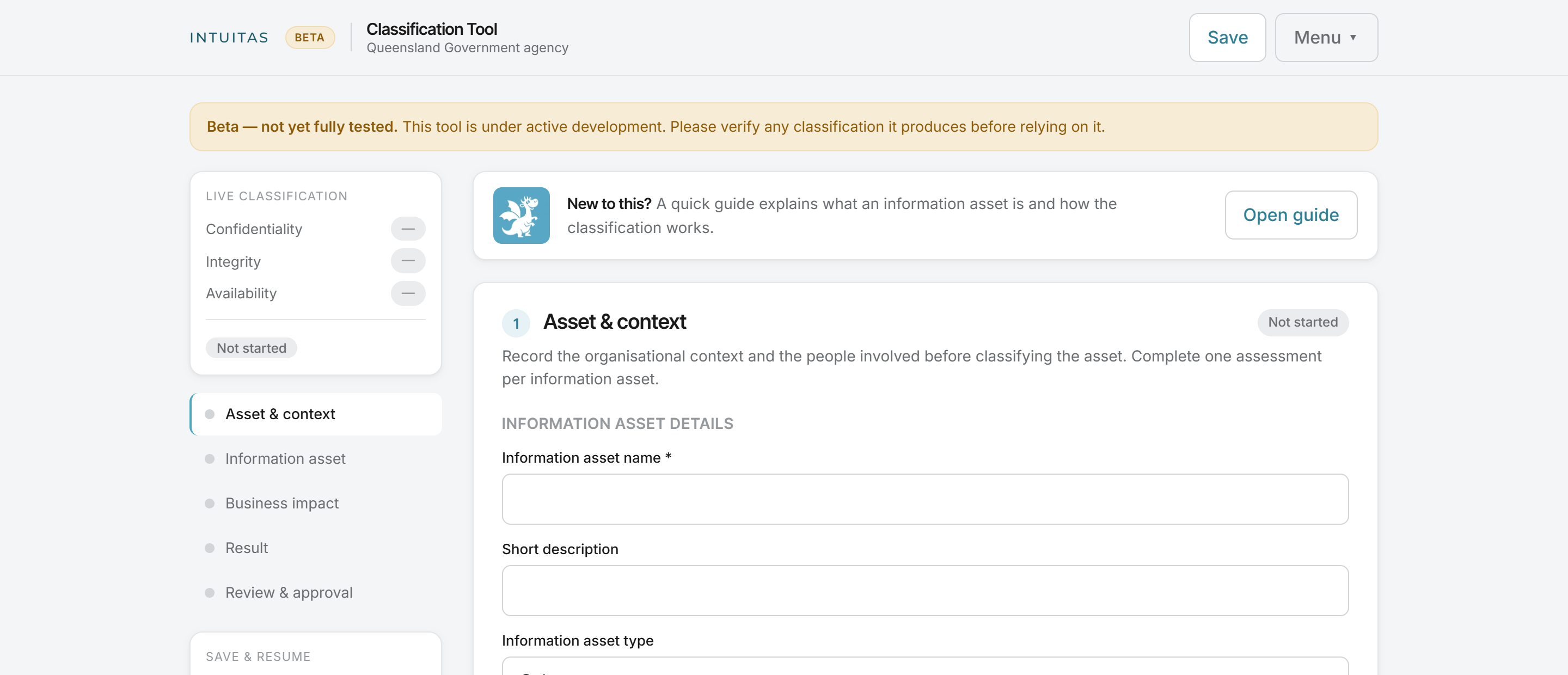Click the SAVE & RESUME heading
The width and height of the screenshot is (1568, 675).
point(258,656)
